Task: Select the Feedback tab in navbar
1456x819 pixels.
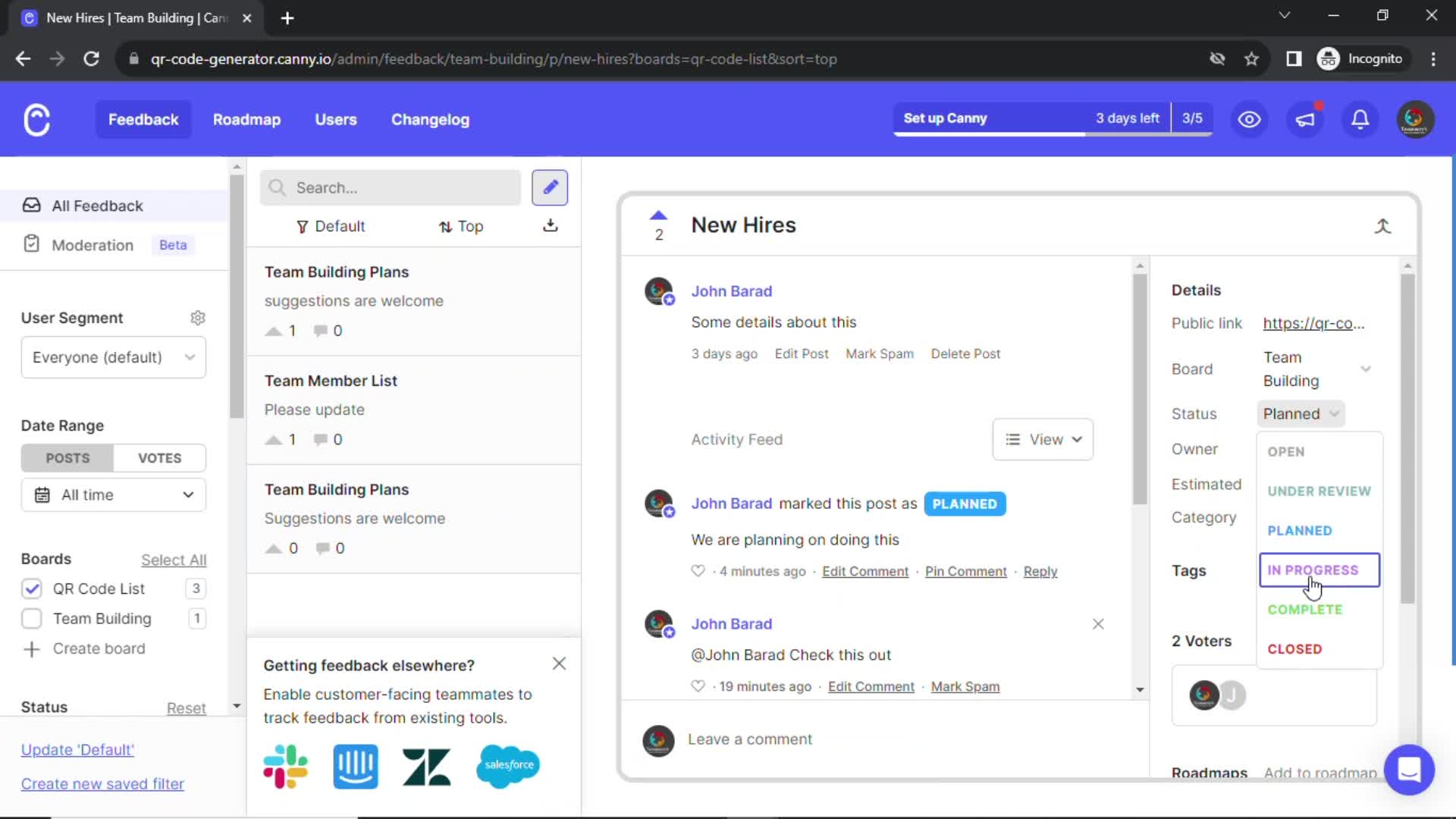Action: (x=143, y=120)
